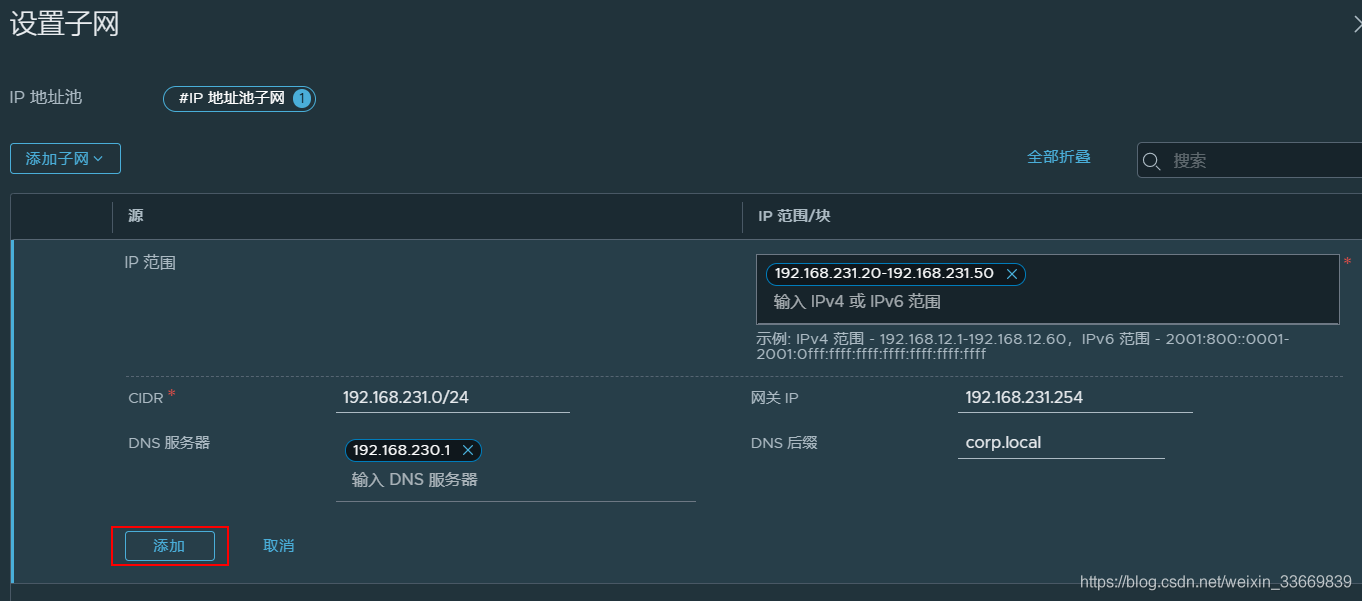Click the search magnifier icon
The width and height of the screenshot is (1362, 601).
(x=1152, y=161)
